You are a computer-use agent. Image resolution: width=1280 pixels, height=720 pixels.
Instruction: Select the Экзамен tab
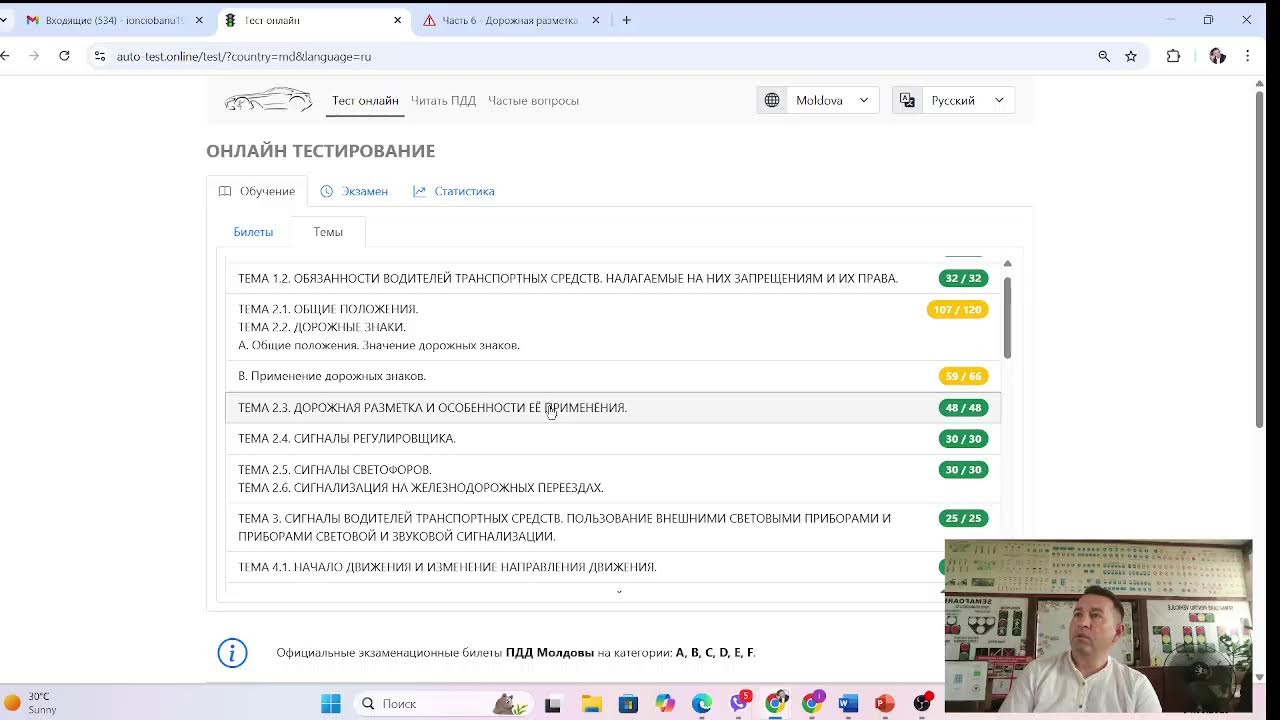click(x=354, y=191)
